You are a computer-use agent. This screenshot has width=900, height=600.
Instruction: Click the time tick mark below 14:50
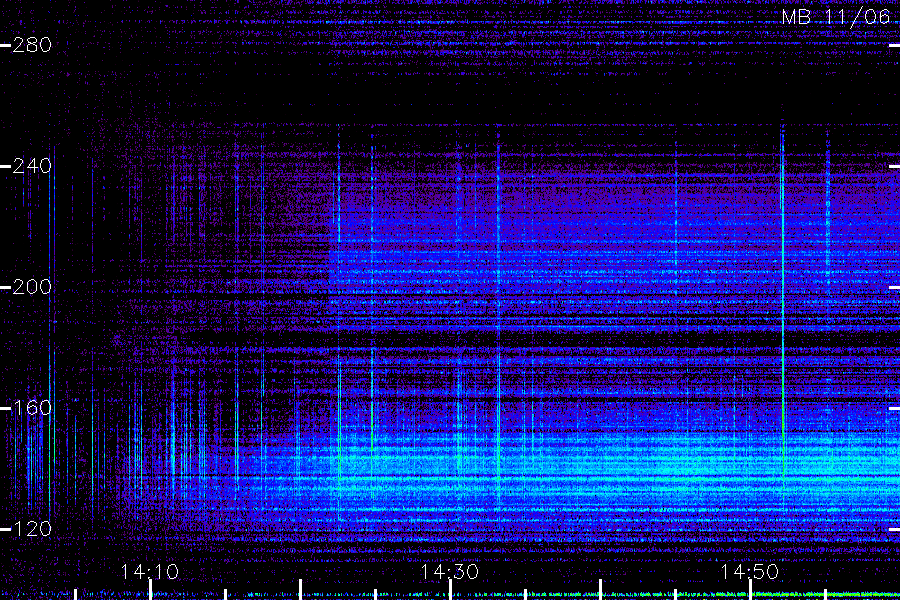point(750,590)
